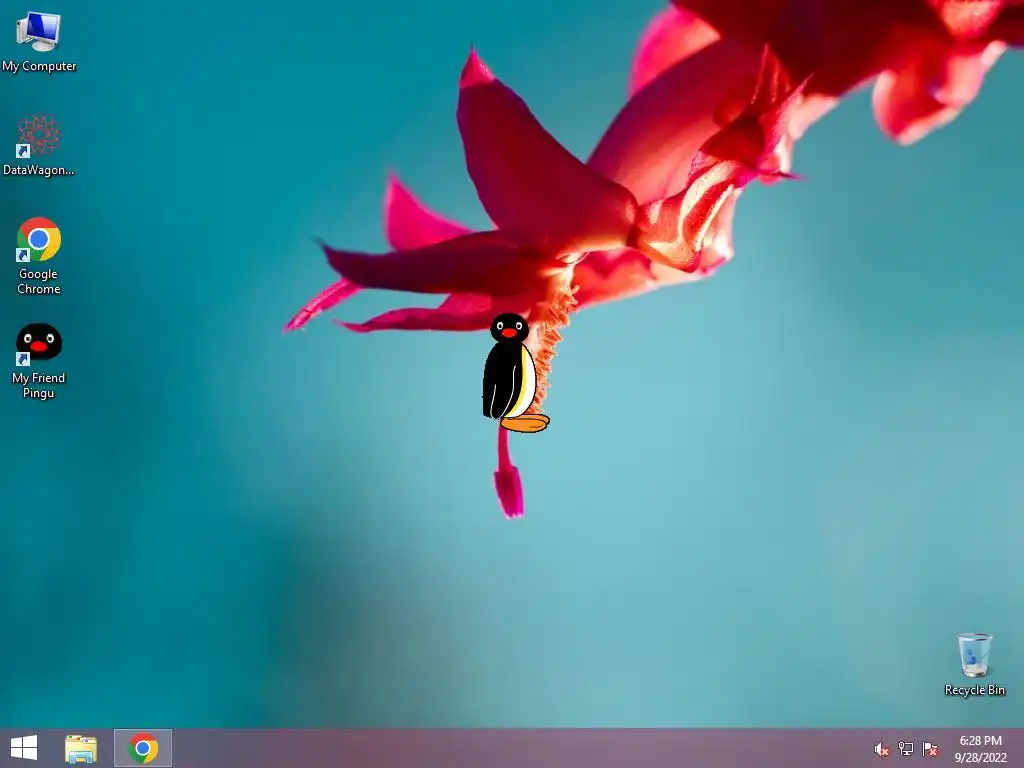Viewport: 1024px width, 768px height.
Task: Click the Pingu penguin character on the desktop
Action: click(x=515, y=373)
